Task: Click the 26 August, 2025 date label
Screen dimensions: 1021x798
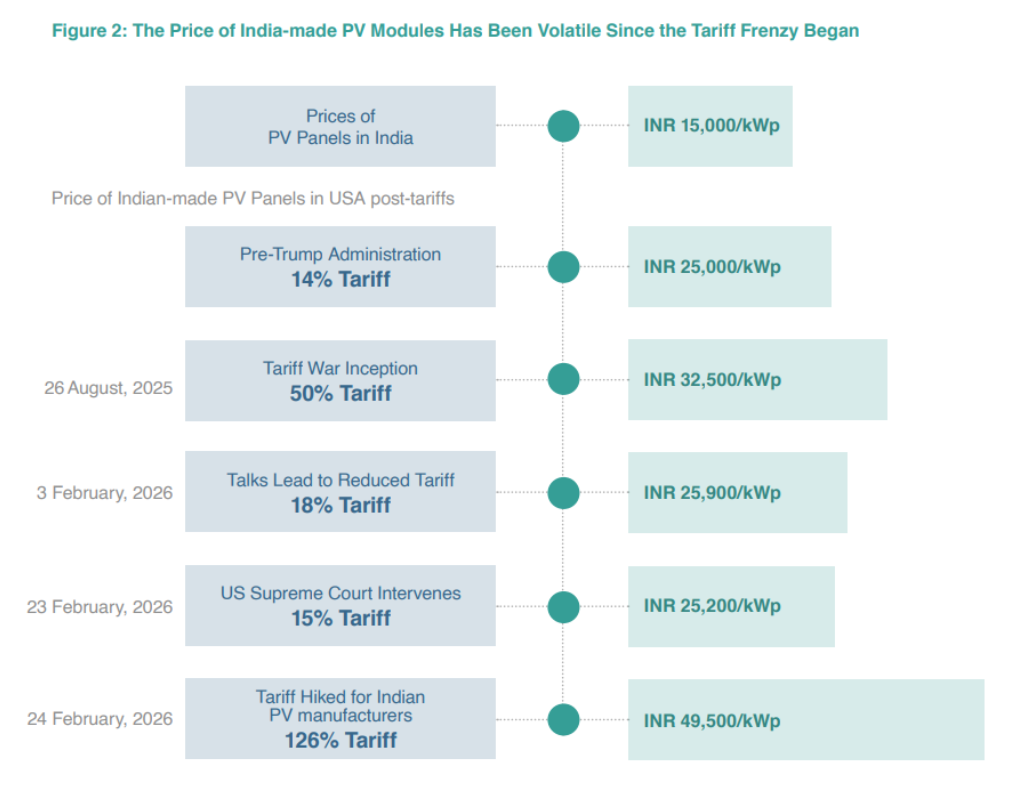Action: 108,387
